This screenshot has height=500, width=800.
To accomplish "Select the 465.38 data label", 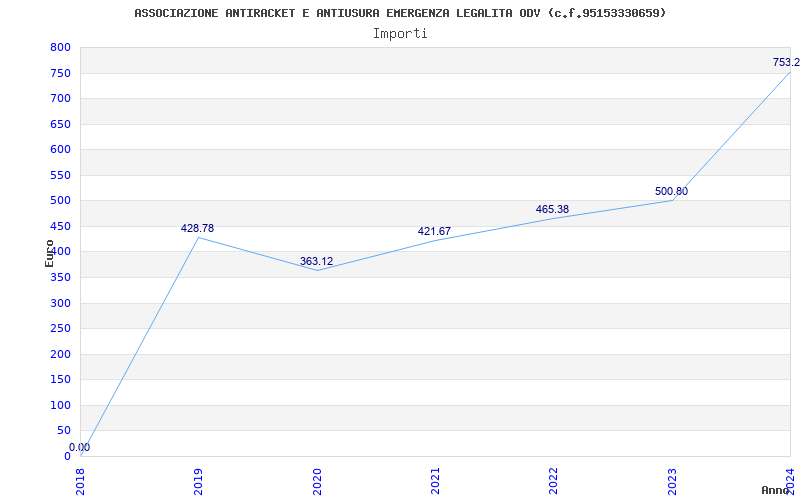I will (x=552, y=210).
